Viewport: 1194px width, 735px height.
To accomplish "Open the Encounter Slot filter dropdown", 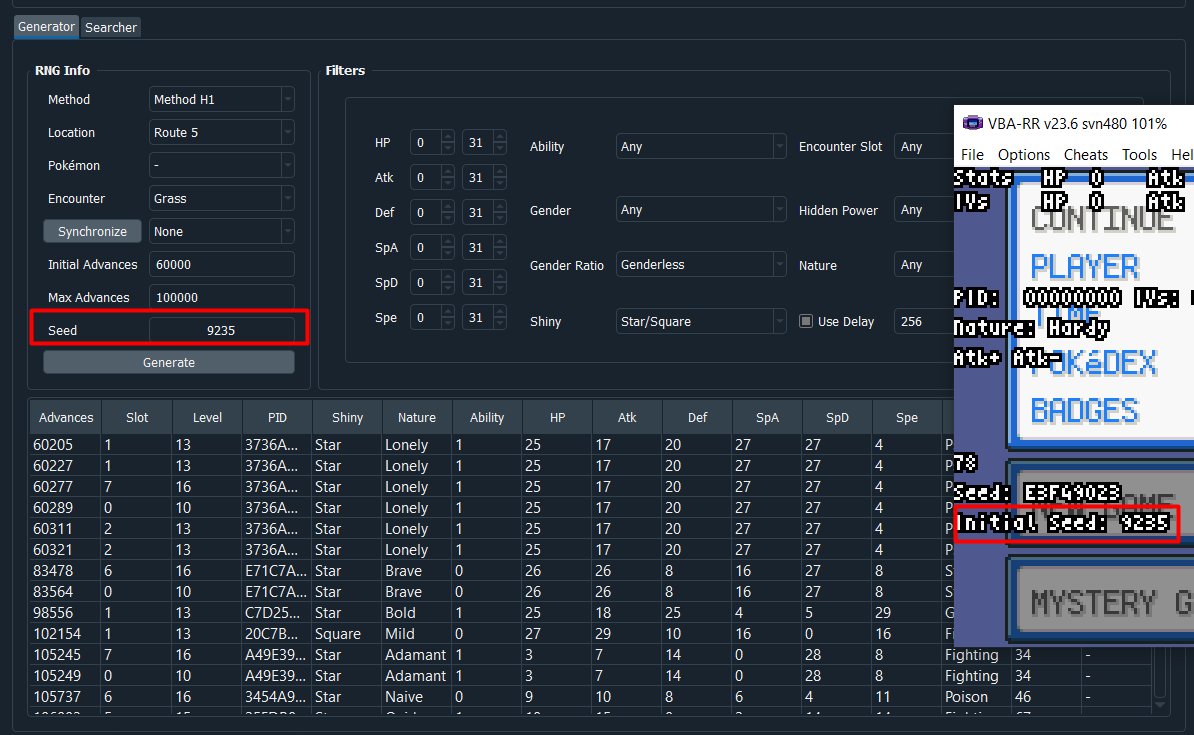I will [x=924, y=146].
